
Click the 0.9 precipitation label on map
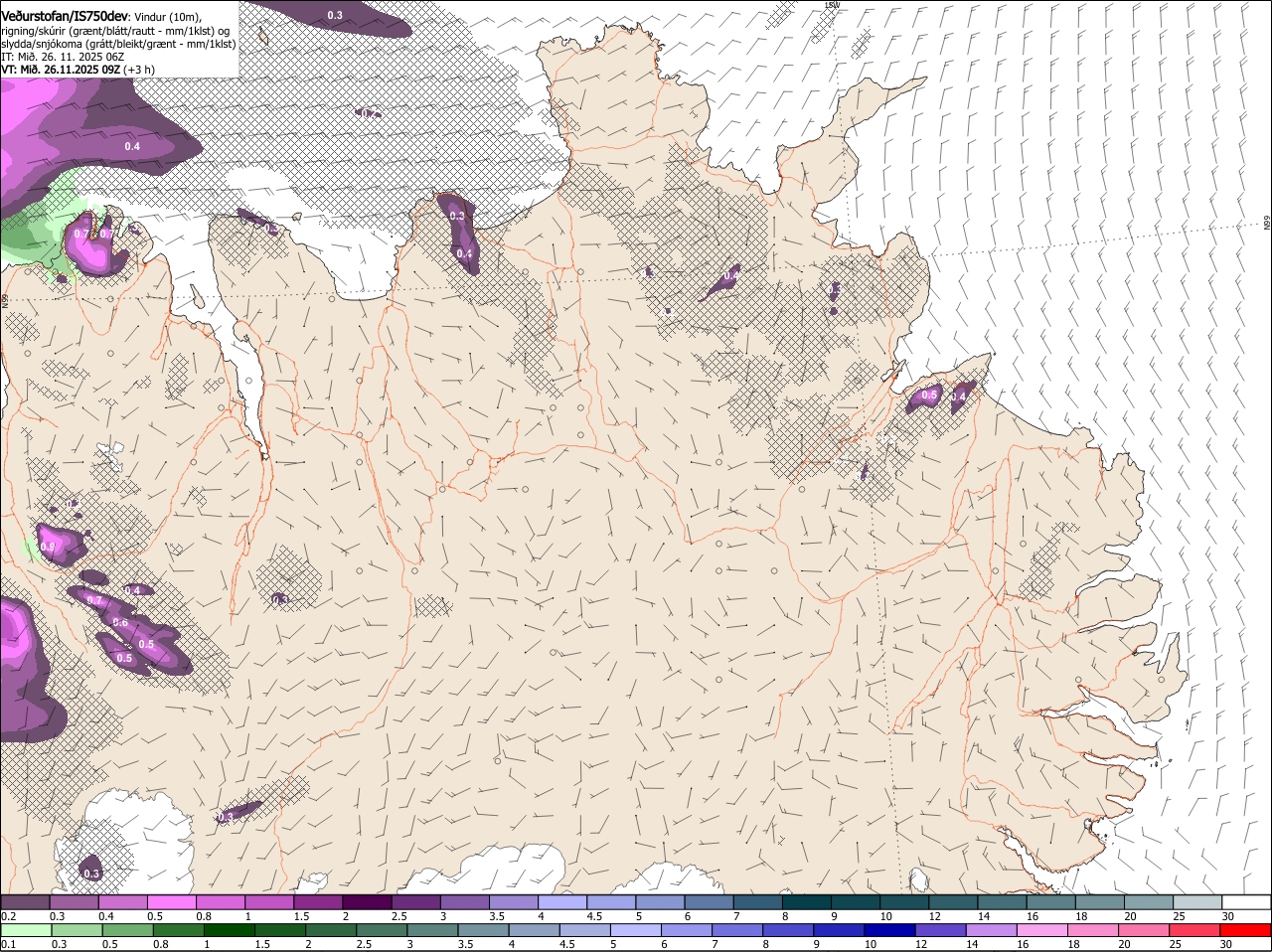tap(48, 548)
